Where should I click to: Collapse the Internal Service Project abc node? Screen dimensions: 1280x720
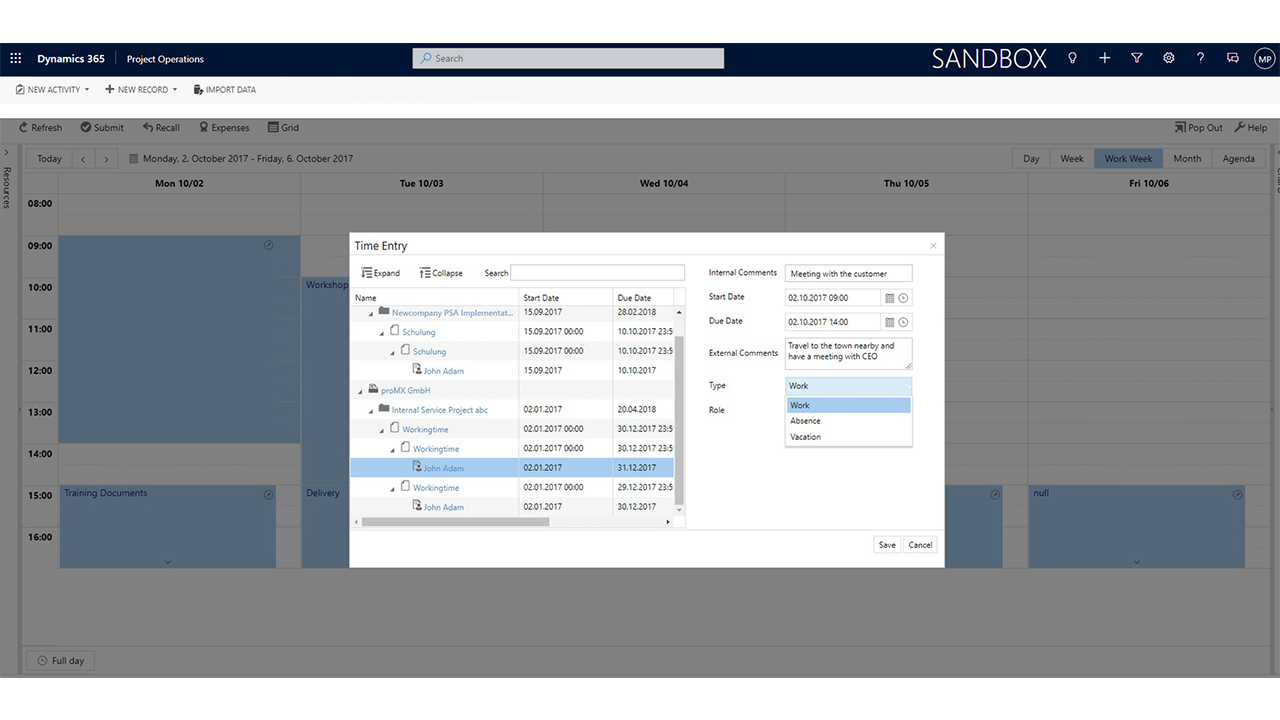tap(371, 410)
